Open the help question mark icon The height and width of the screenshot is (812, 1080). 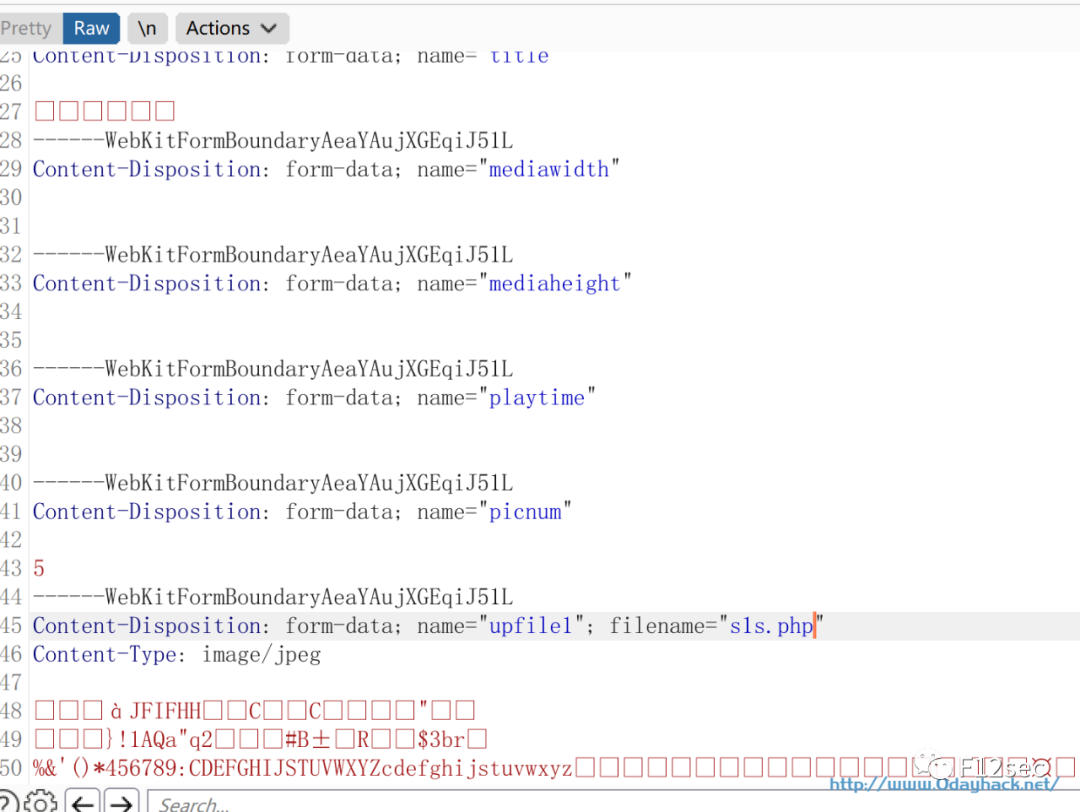tap(8, 803)
